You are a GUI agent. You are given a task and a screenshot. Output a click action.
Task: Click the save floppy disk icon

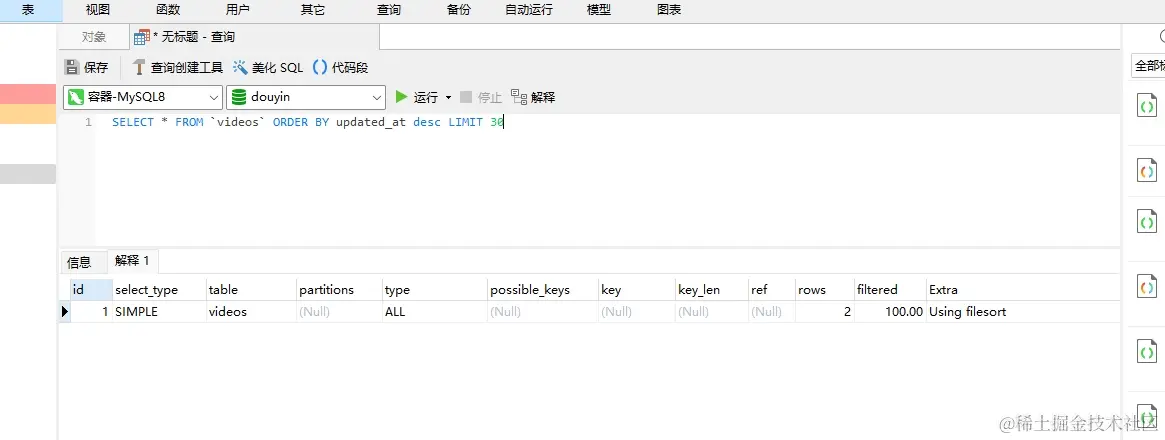[x=71, y=68]
